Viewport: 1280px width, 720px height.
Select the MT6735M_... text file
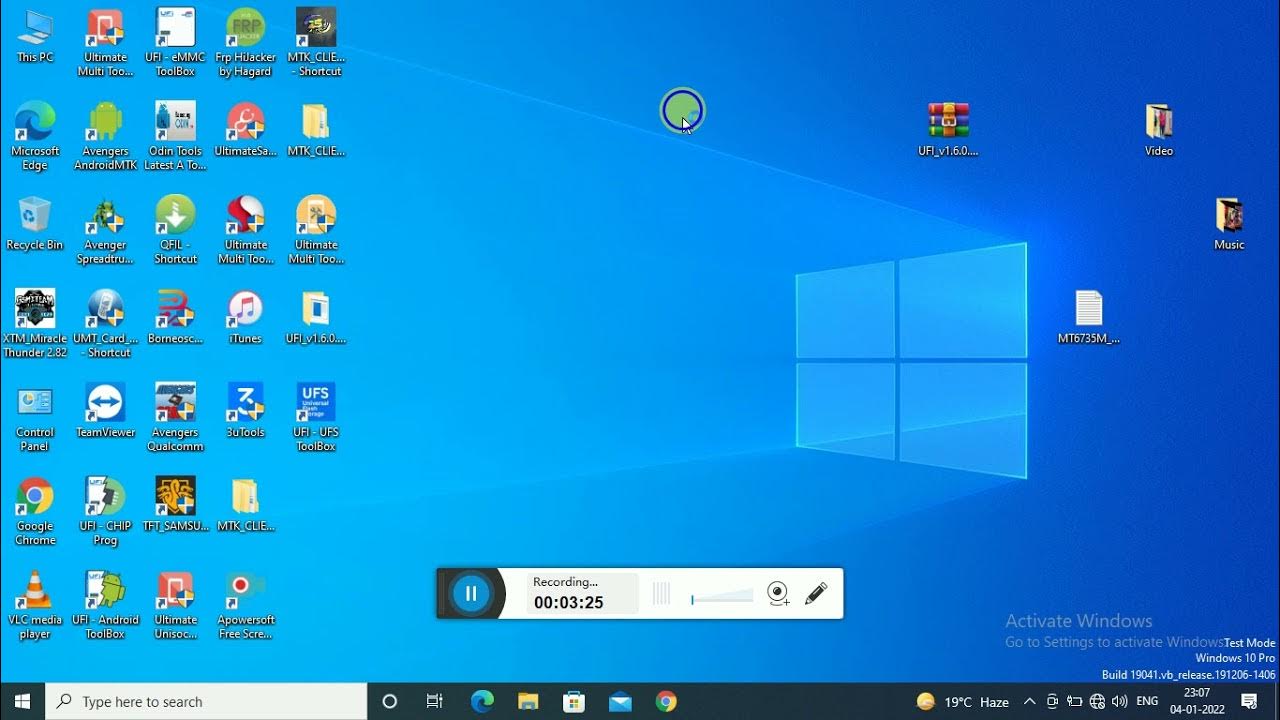[1088, 317]
